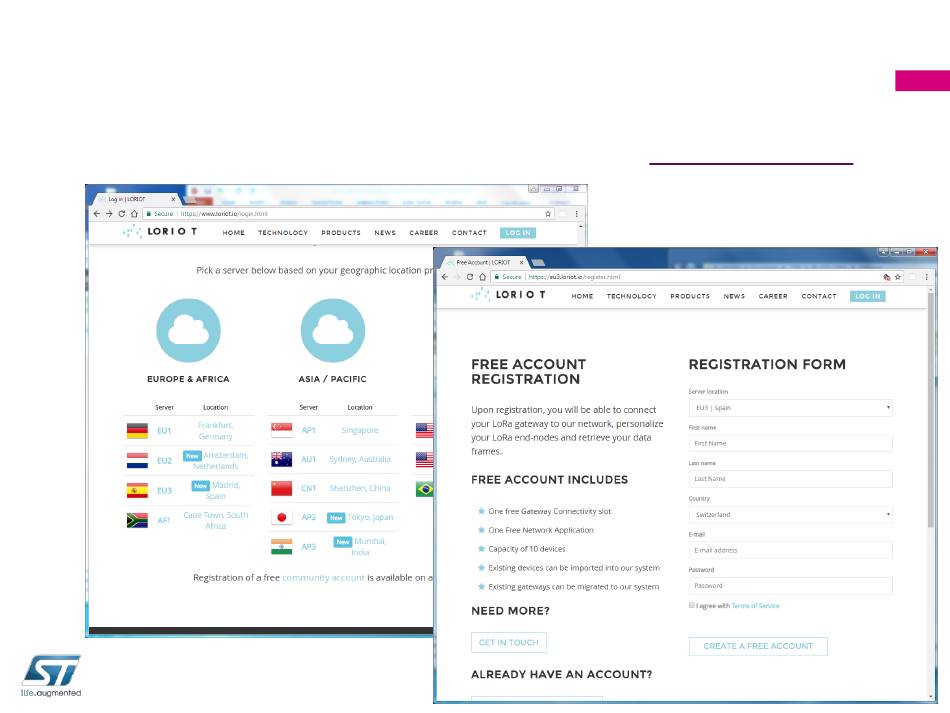Select the Log in | LORIOT browser tab
Image resolution: width=950 pixels, height=713 pixels.
(136, 199)
